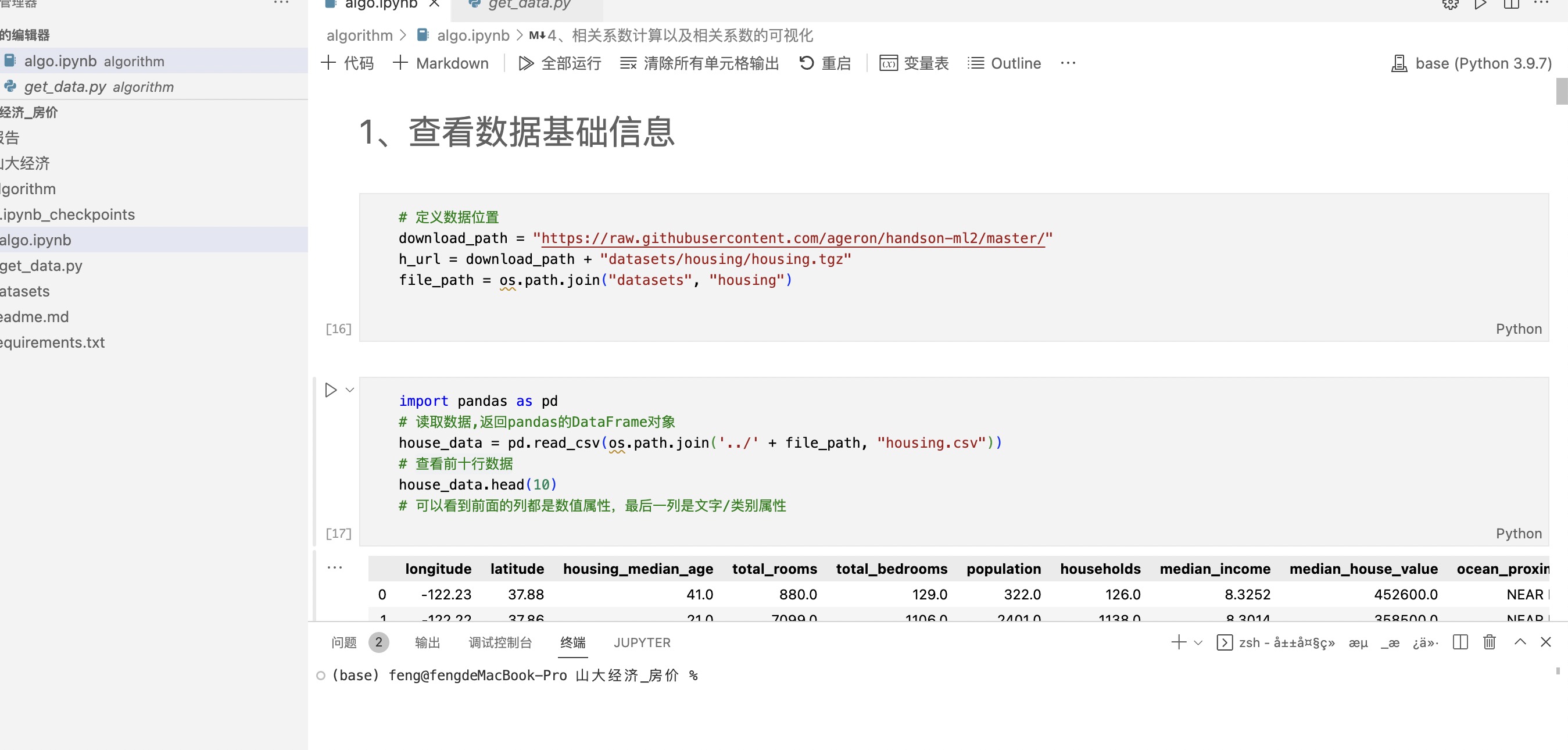Image resolution: width=1568 pixels, height=750 pixels.
Task: Run the pandas import cell
Action: pos(331,390)
